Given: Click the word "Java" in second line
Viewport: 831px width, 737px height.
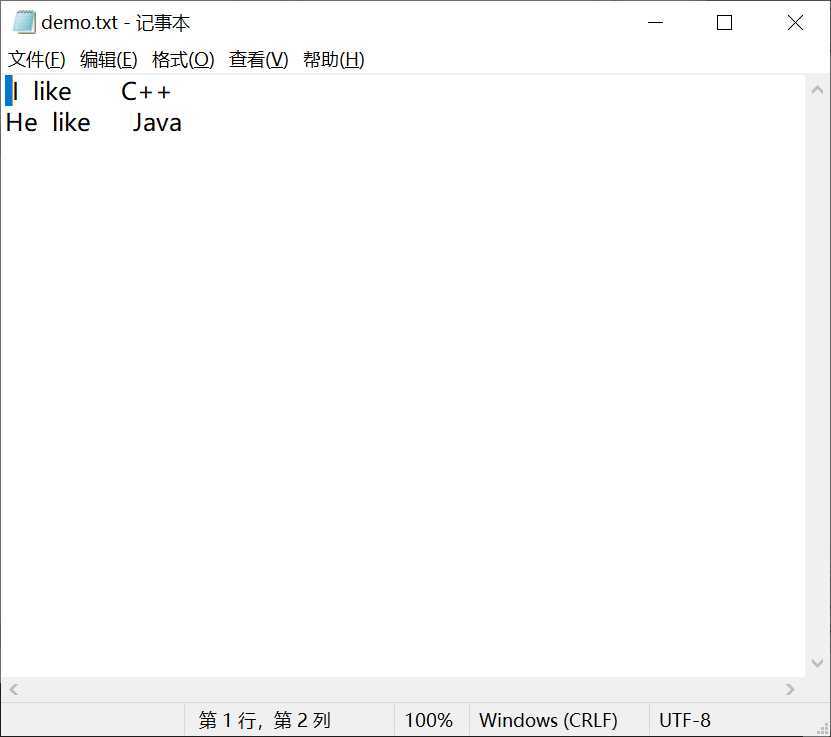Looking at the screenshot, I should click(157, 123).
